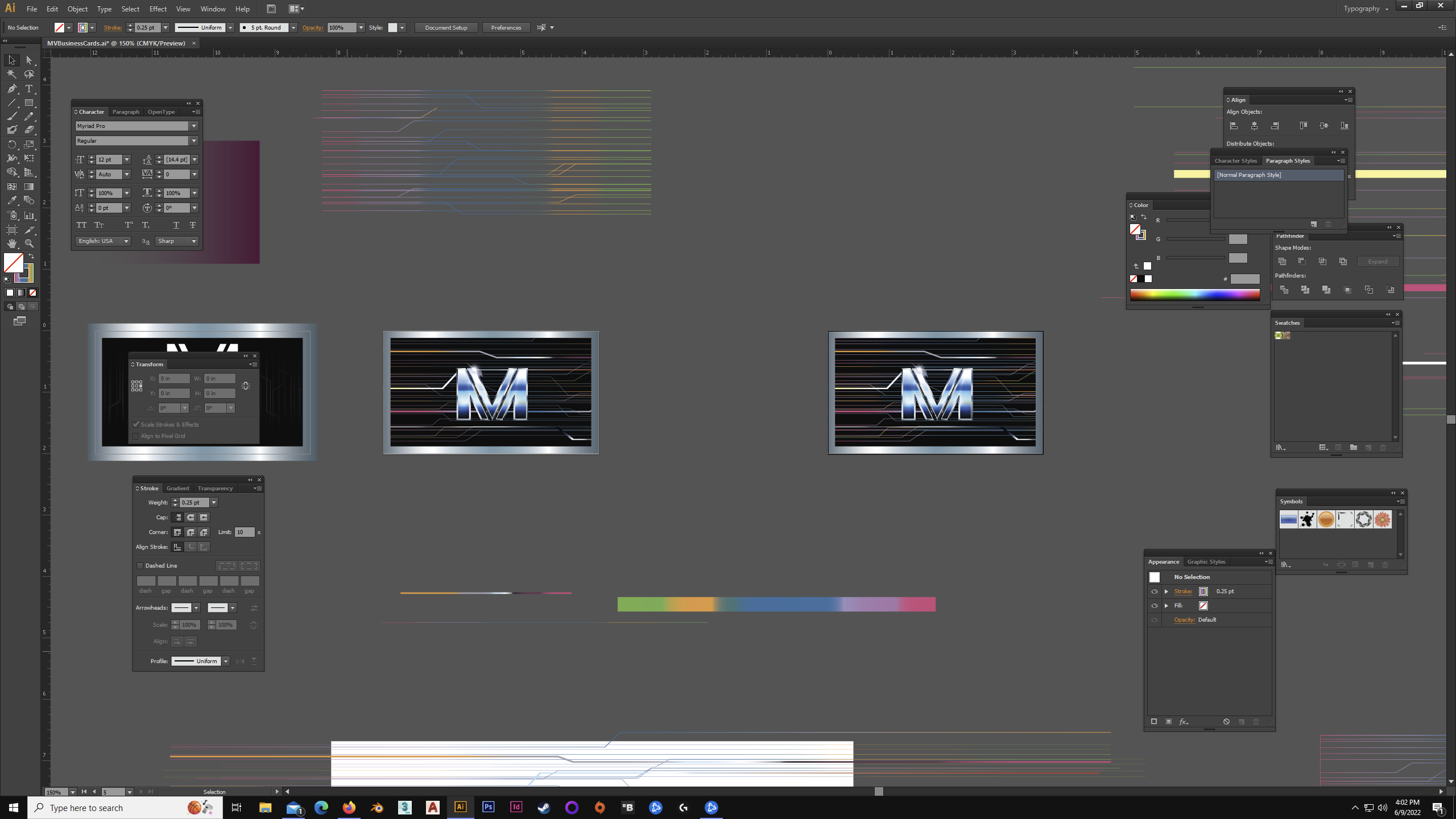The width and height of the screenshot is (1456, 819).
Task: Select the Gradient tool
Action: [x=29, y=187]
